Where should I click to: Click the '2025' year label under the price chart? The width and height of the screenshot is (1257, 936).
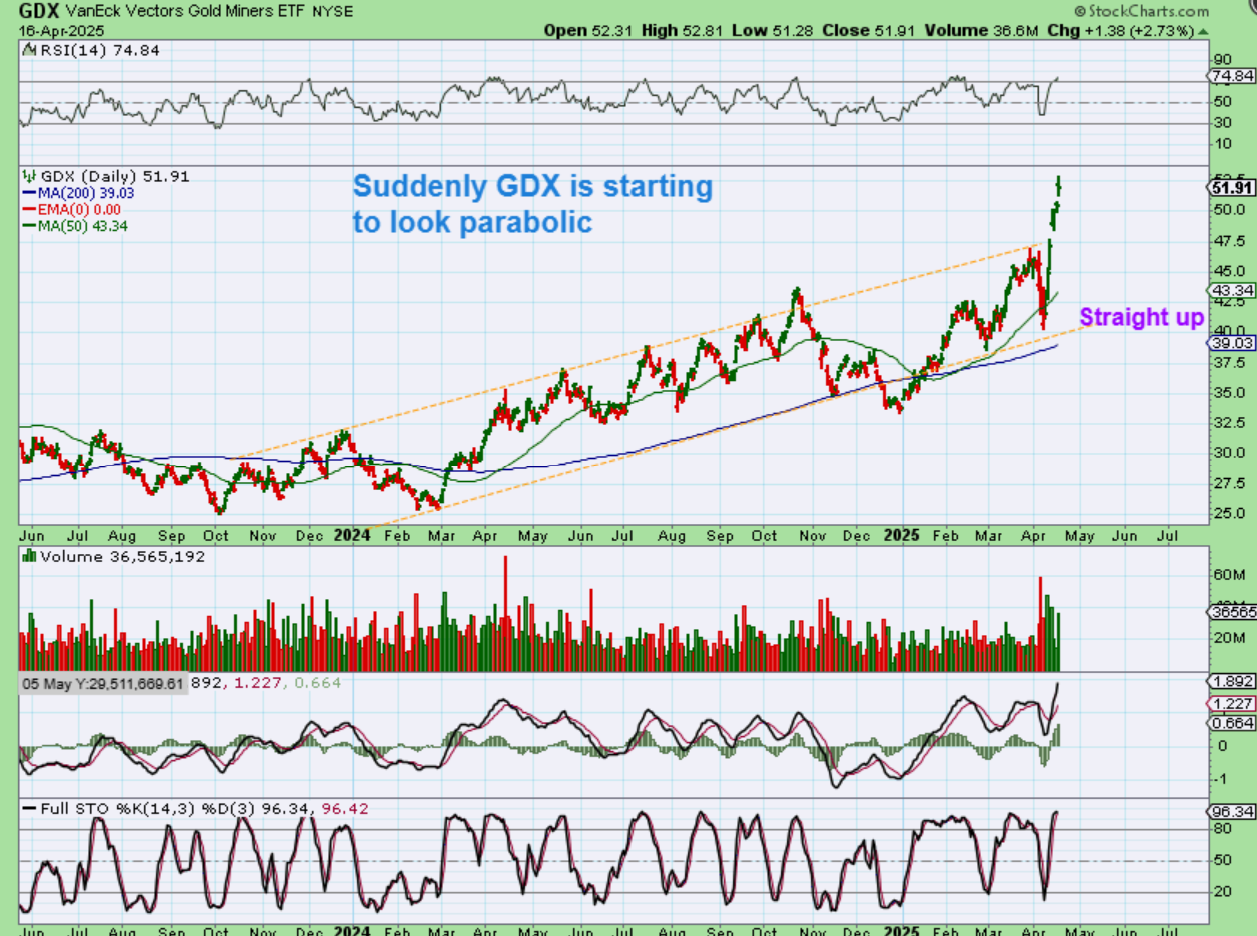pyautogui.click(x=903, y=535)
